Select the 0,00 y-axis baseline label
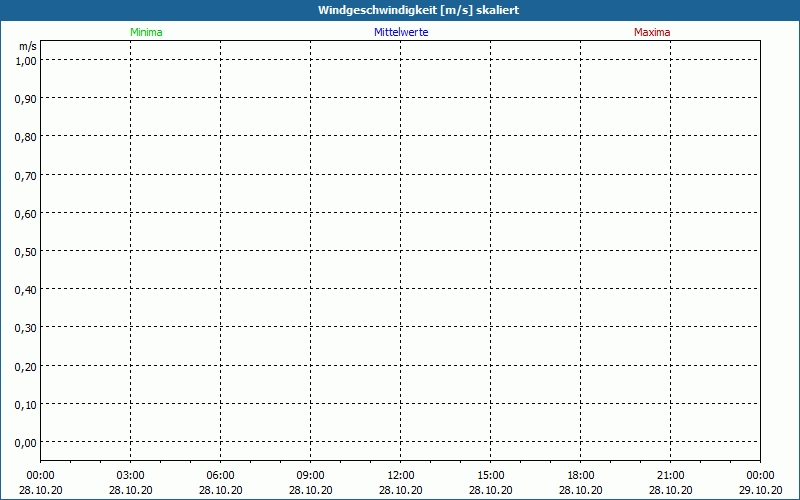The height and width of the screenshot is (500, 800). [26, 442]
